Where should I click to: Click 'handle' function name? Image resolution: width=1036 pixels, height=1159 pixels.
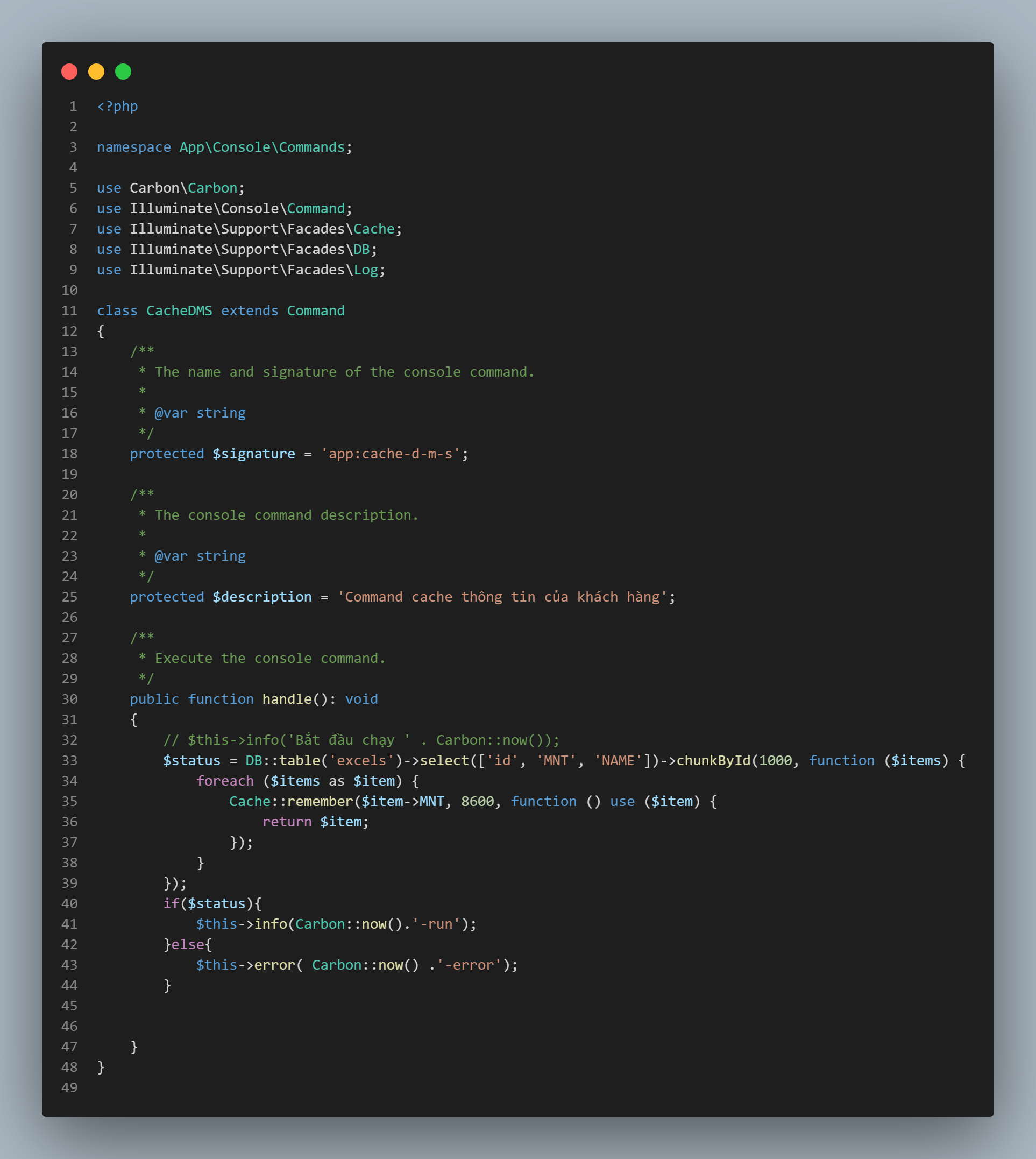click(x=287, y=699)
